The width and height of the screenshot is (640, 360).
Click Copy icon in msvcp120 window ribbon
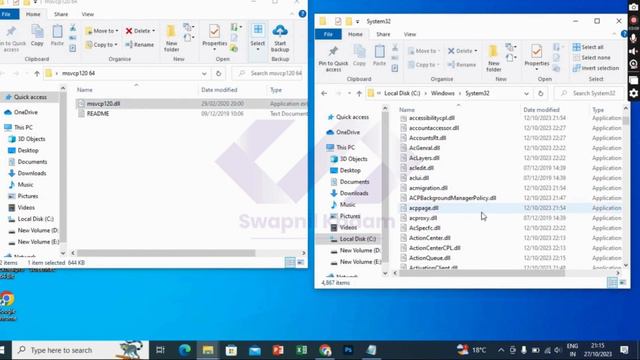37,35
